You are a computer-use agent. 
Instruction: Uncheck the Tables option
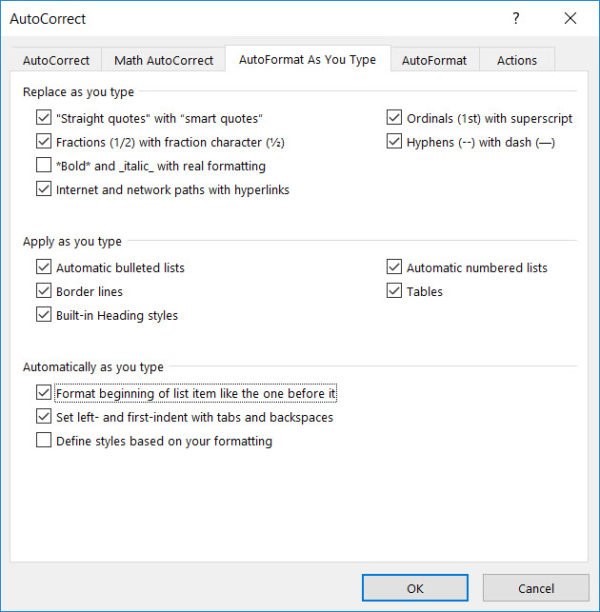click(x=394, y=291)
